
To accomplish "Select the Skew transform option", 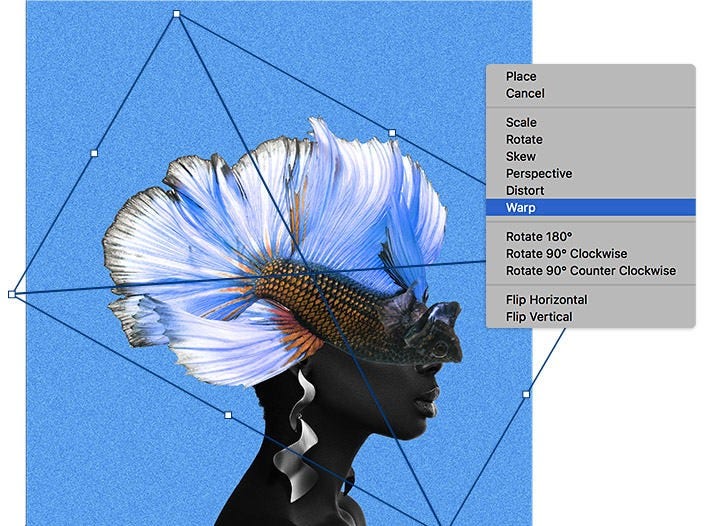I will pyautogui.click(x=591, y=156).
